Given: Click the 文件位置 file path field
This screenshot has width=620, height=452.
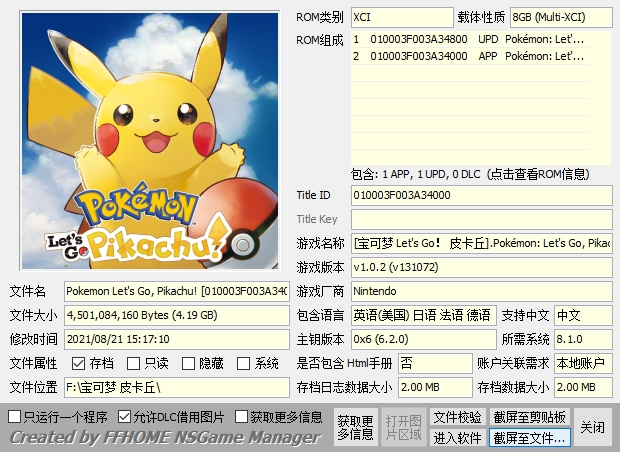Looking at the screenshot, I should click(x=177, y=387).
